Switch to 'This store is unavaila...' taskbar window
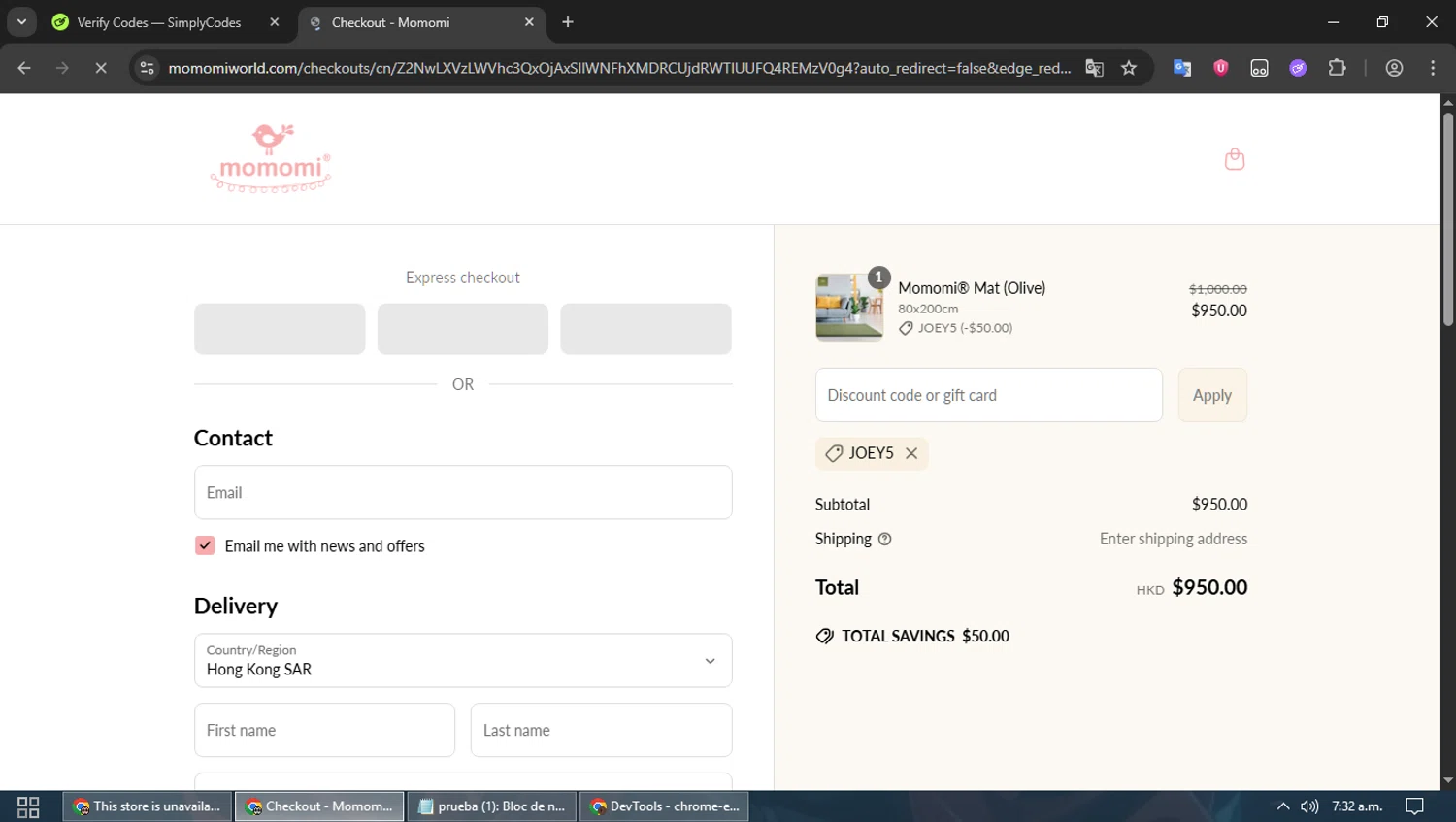The width and height of the screenshot is (1456, 822). 148,806
